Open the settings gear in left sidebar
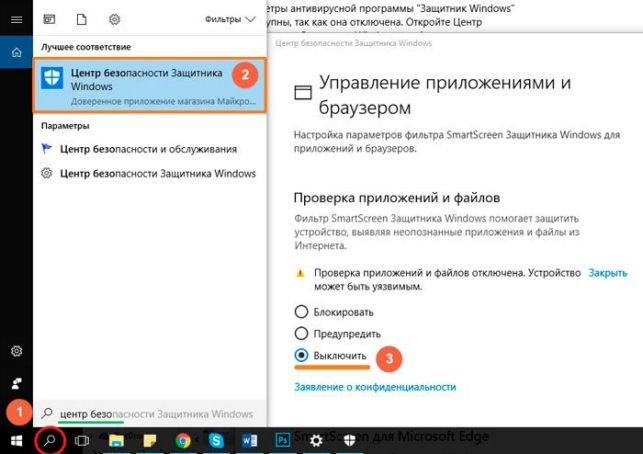The width and height of the screenshot is (643, 454). tap(16, 351)
